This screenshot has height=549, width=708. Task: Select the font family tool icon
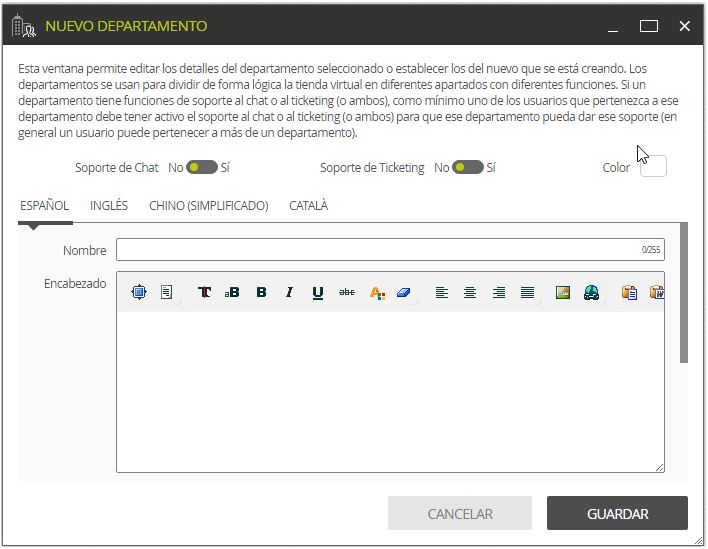[205, 293]
